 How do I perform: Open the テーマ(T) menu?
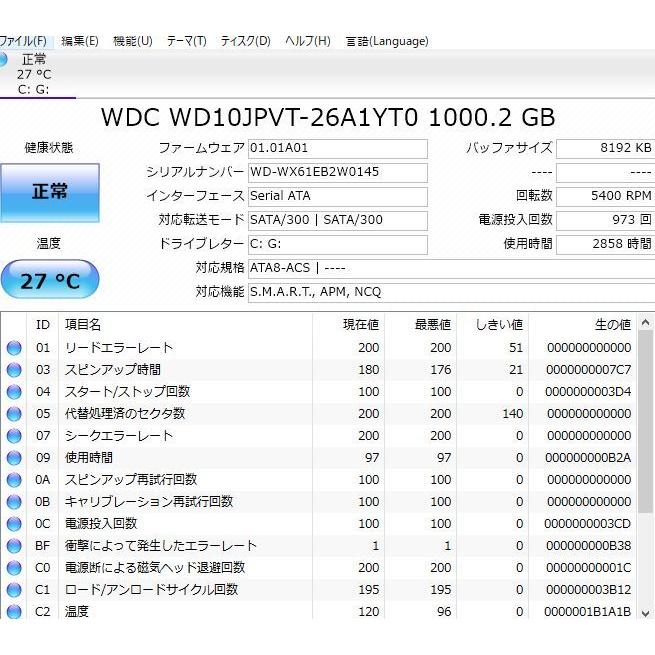coord(187,41)
